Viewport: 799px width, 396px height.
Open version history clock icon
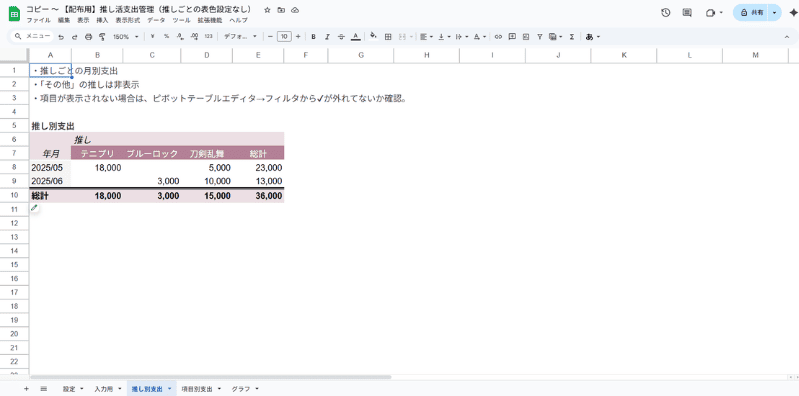coord(665,13)
